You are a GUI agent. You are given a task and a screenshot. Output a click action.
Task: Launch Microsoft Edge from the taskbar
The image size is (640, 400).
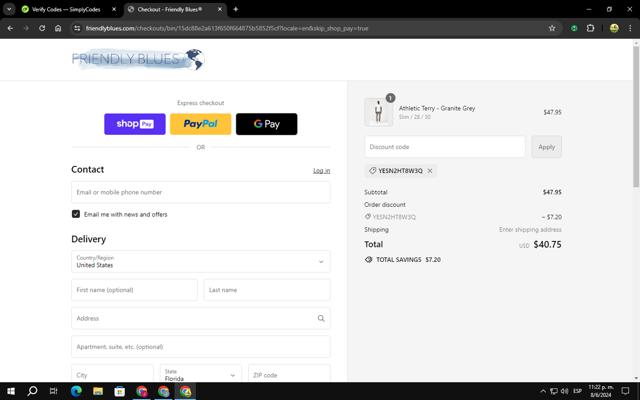pos(76,391)
